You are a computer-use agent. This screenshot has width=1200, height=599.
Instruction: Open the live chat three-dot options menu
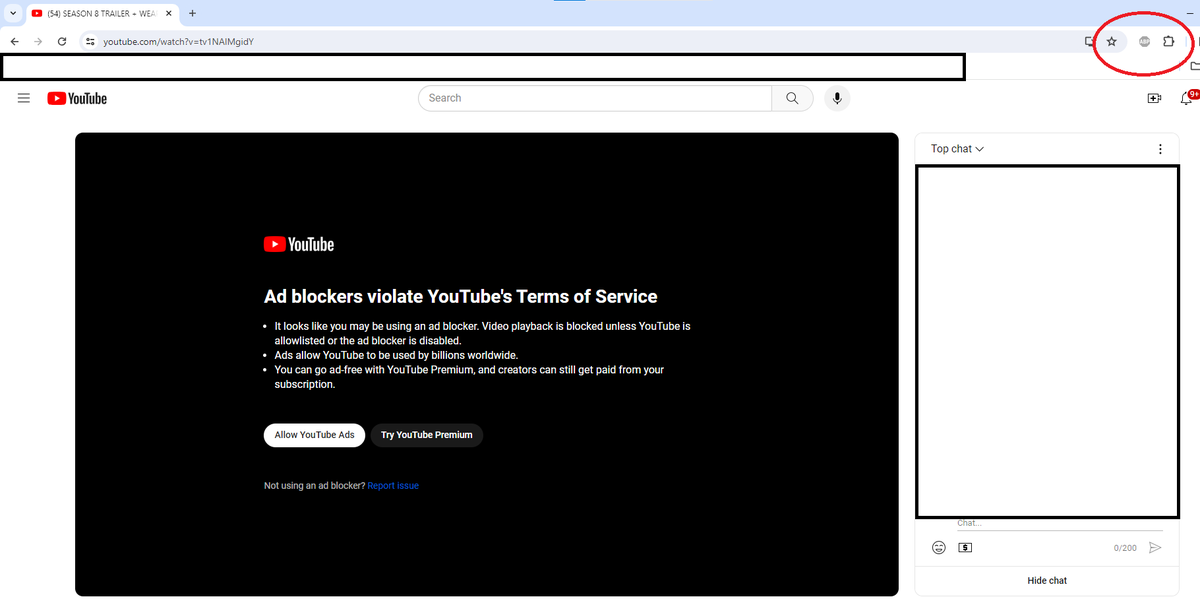(x=1160, y=149)
